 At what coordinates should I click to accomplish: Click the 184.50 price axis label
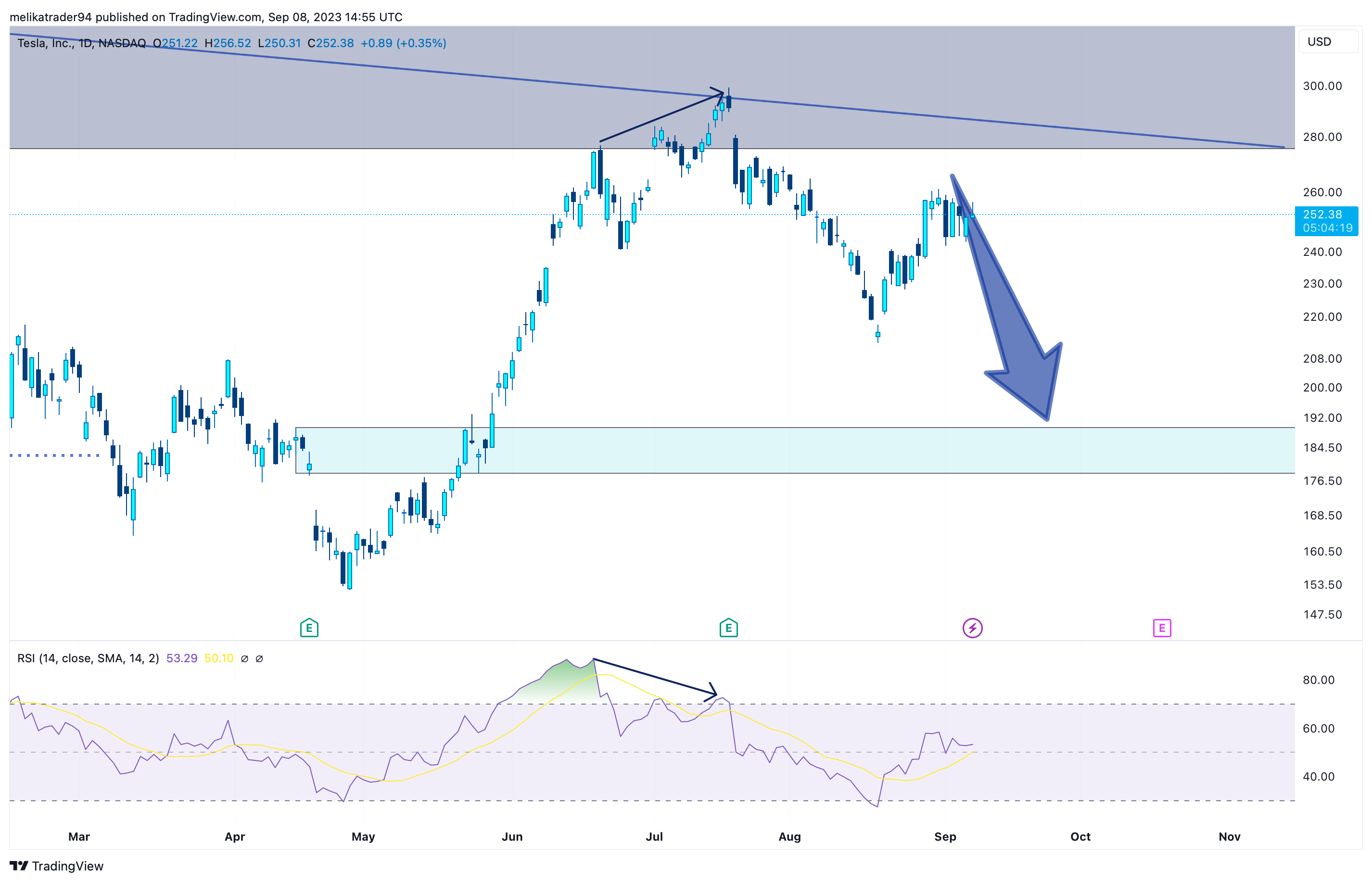(x=1322, y=448)
